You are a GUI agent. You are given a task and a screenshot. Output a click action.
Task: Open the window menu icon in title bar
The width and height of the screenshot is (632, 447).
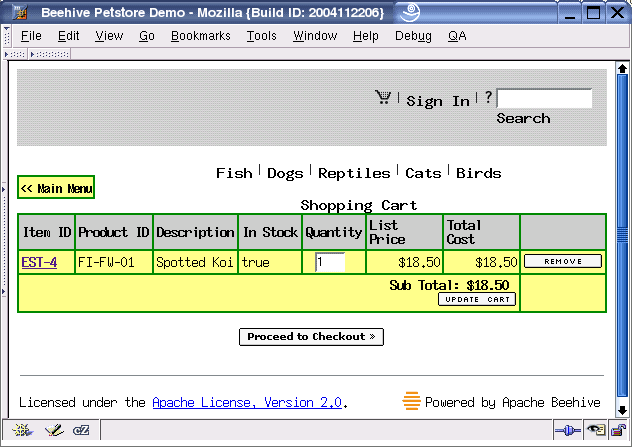(x=19, y=12)
